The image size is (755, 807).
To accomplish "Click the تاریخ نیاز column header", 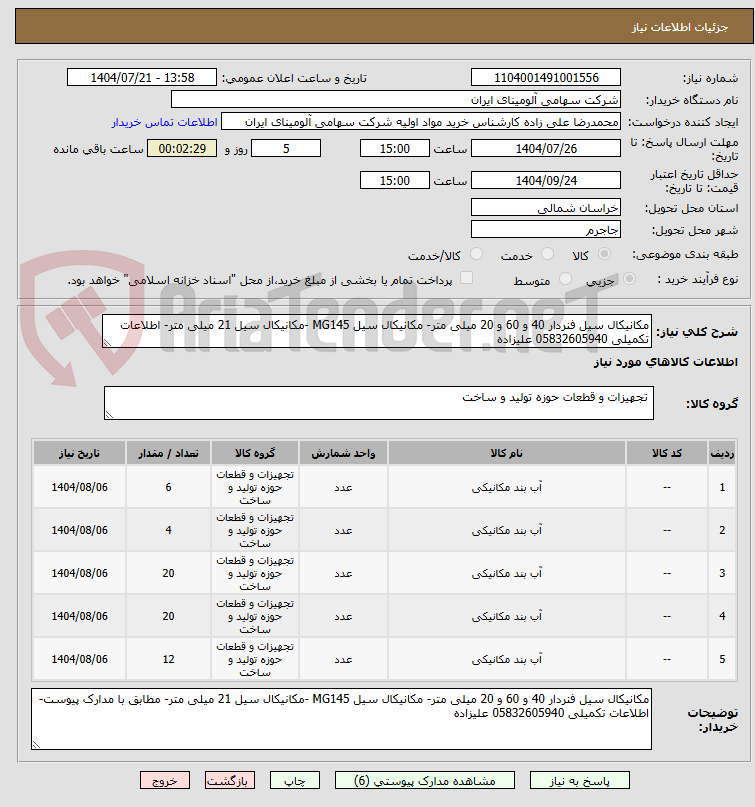I will [x=79, y=453].
